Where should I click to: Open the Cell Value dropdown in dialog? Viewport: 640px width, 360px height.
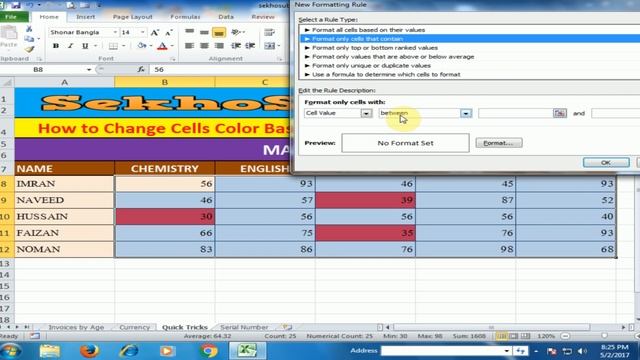(x=366, y=113)
